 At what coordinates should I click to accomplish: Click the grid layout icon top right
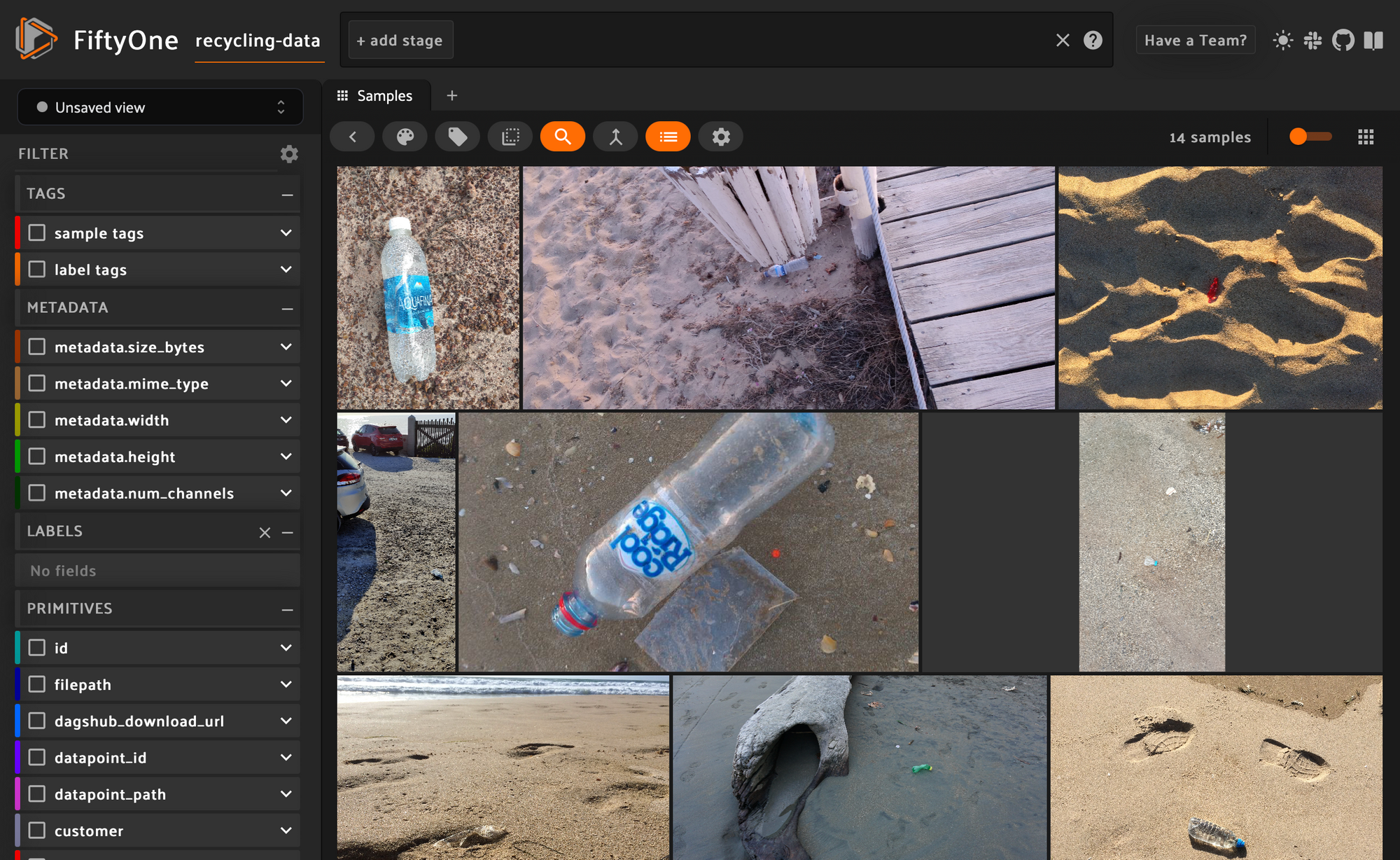tap(1366, 137)
